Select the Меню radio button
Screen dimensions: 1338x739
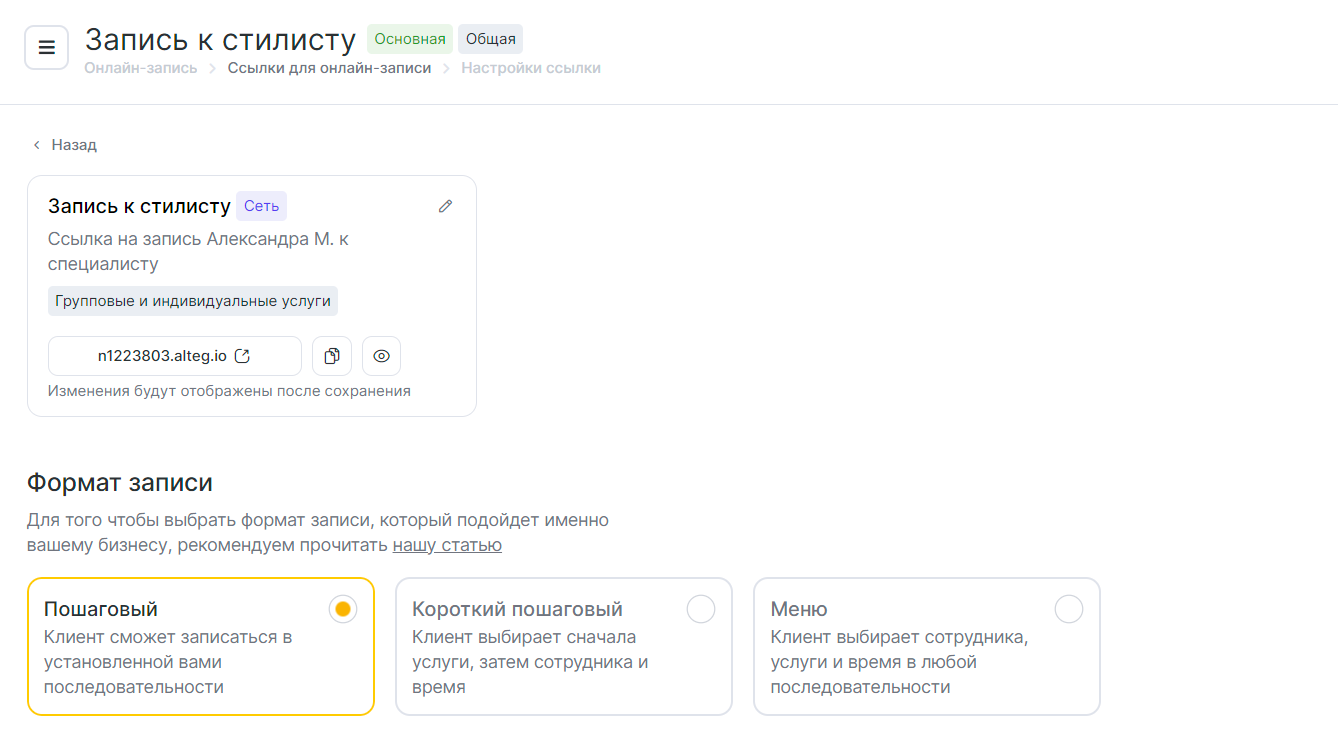pyautogui.click(x=1069, y=609)
